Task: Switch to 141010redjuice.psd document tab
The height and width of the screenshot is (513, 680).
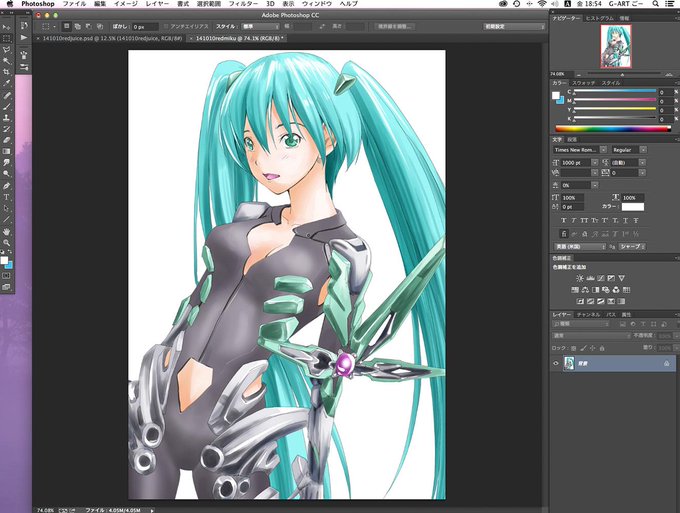Action: [x=112, y=39]
